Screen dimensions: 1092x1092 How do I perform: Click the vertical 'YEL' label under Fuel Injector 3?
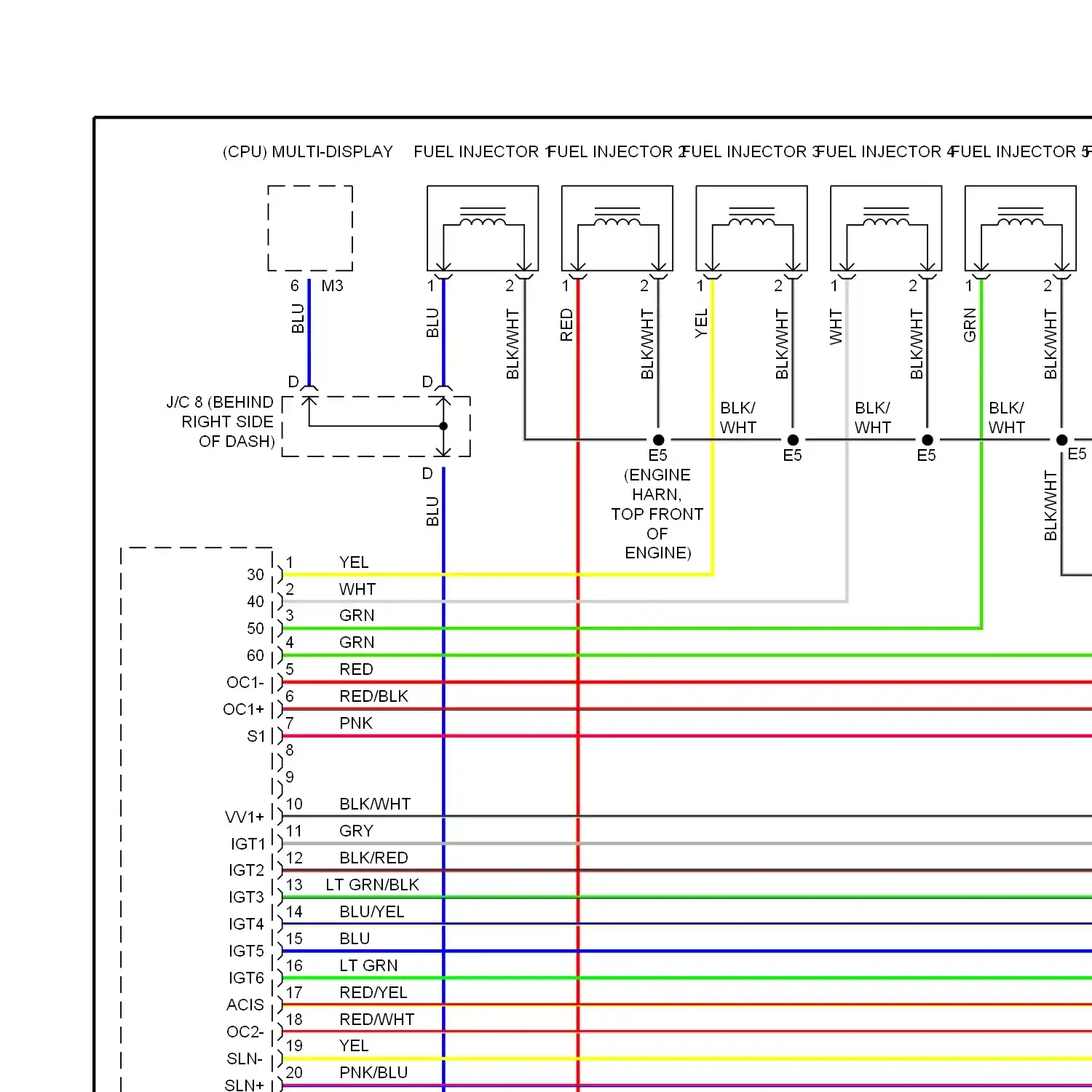click(701, 323)
